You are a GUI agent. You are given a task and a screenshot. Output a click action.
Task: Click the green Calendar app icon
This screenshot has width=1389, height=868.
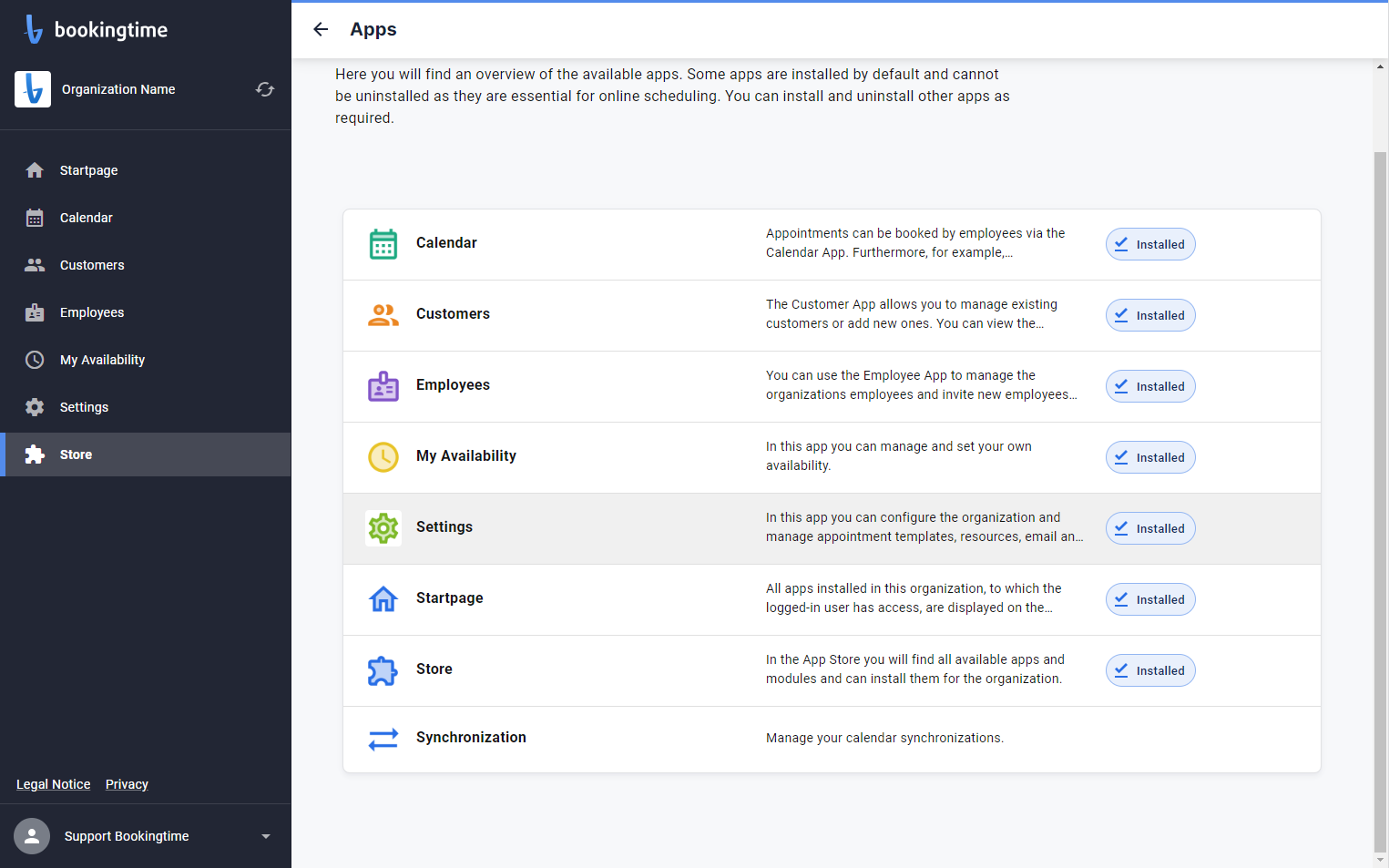coord(383,244)
